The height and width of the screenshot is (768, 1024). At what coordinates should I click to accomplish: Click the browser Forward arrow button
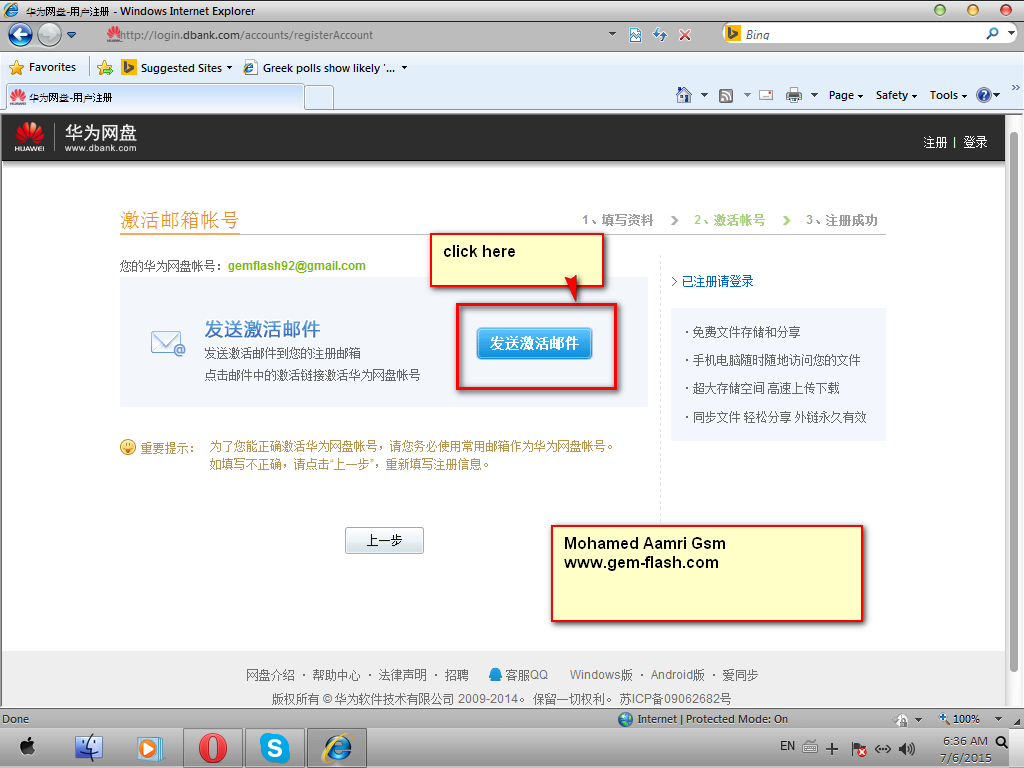50,35
